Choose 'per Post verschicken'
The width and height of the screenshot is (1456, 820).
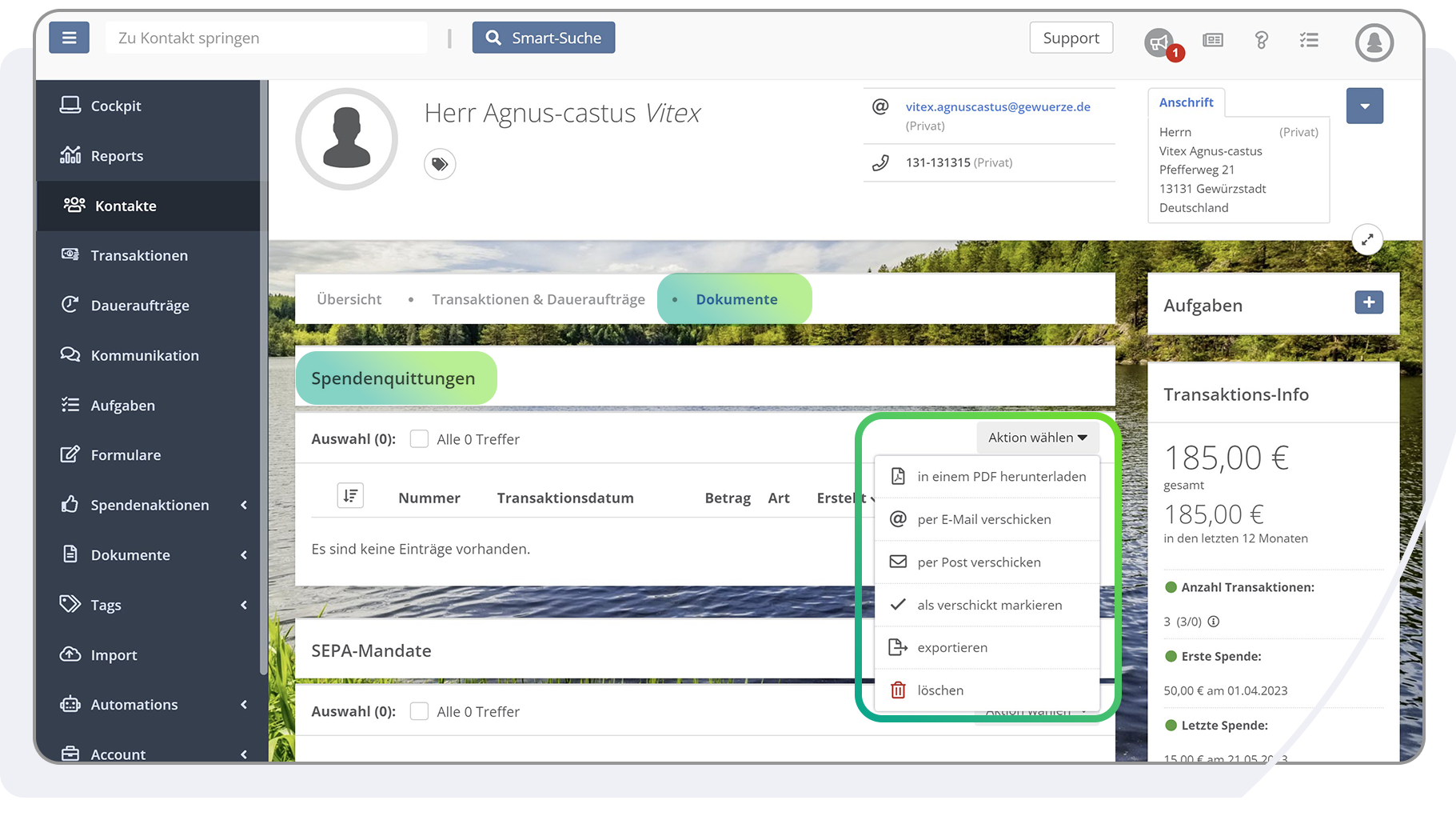[987, 562]
